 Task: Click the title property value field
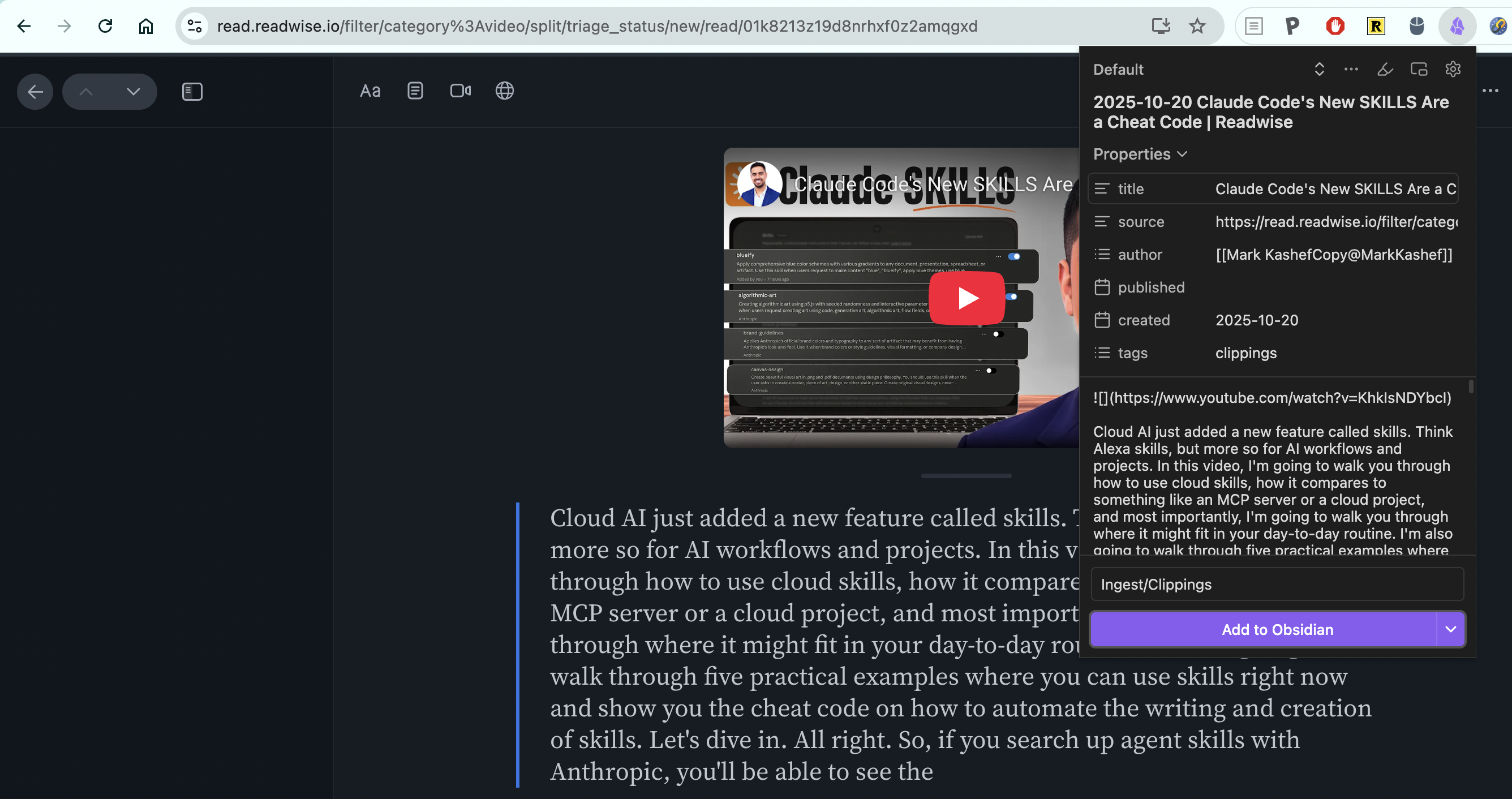pyautogui.click(x=1335, y=189)
